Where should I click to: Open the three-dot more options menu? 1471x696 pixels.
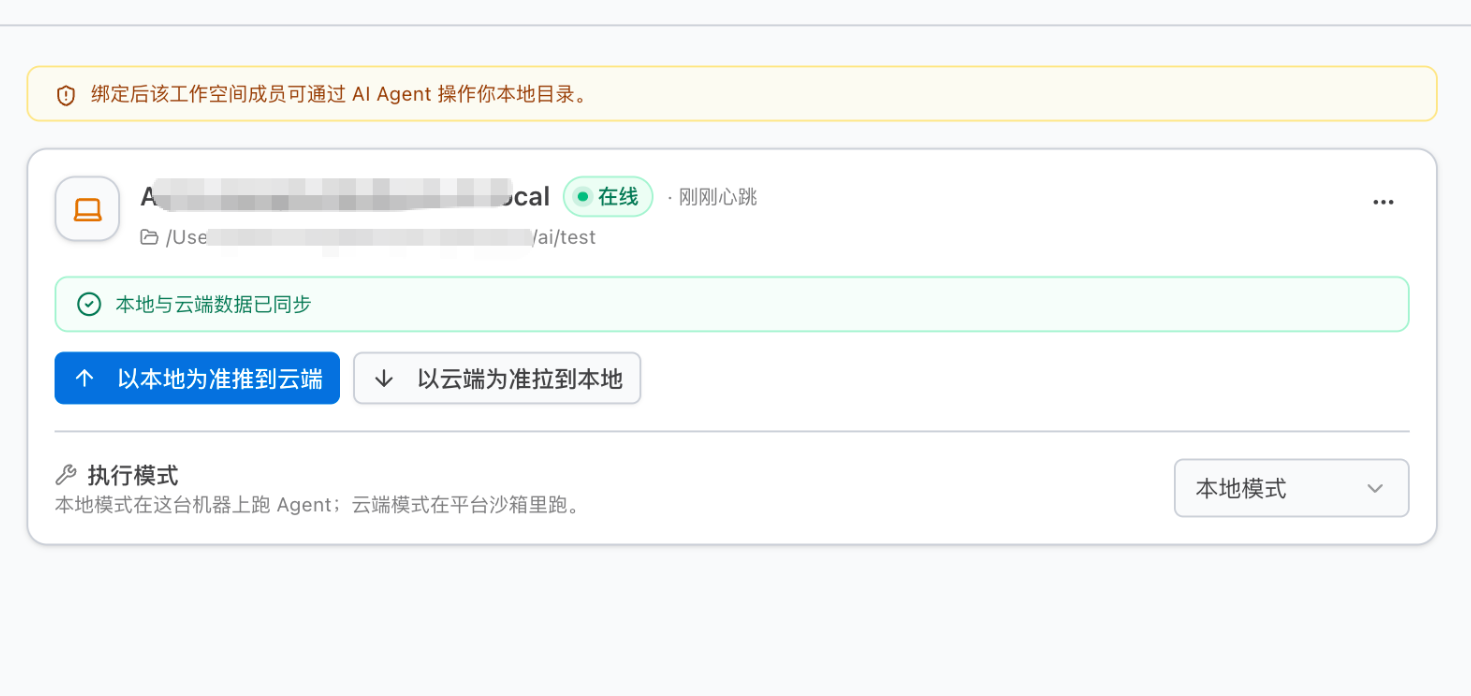(1383, 202)
